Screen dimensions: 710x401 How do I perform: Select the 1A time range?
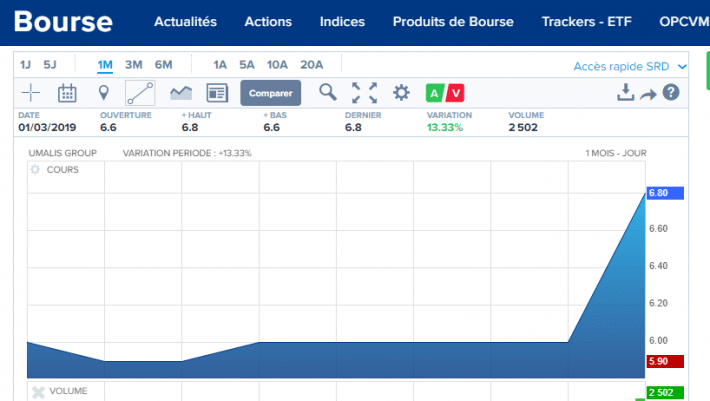pyautogui.click(x=220, y=65)
